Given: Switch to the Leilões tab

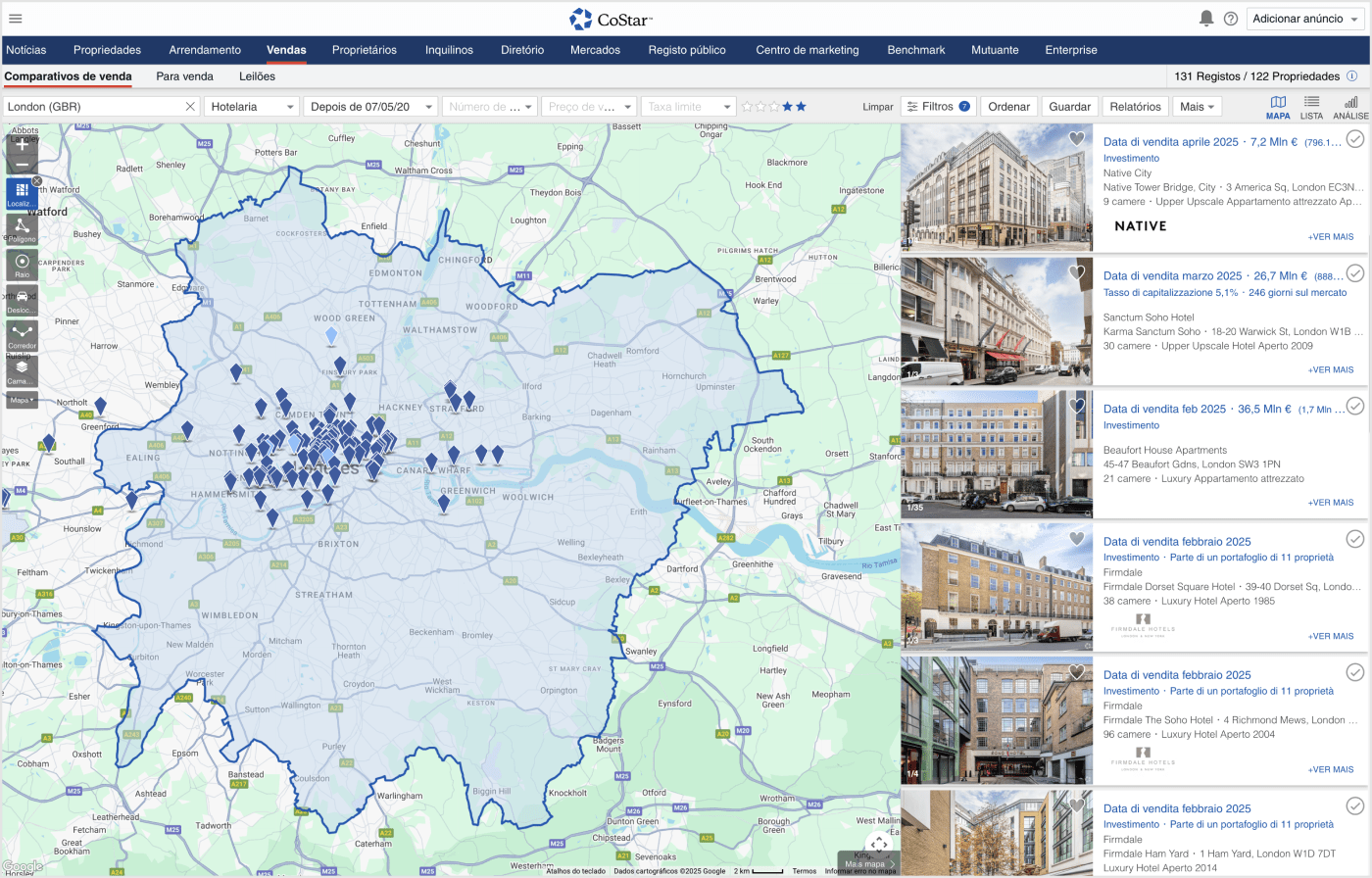Looking at the screenshot, I should (257, 76).
